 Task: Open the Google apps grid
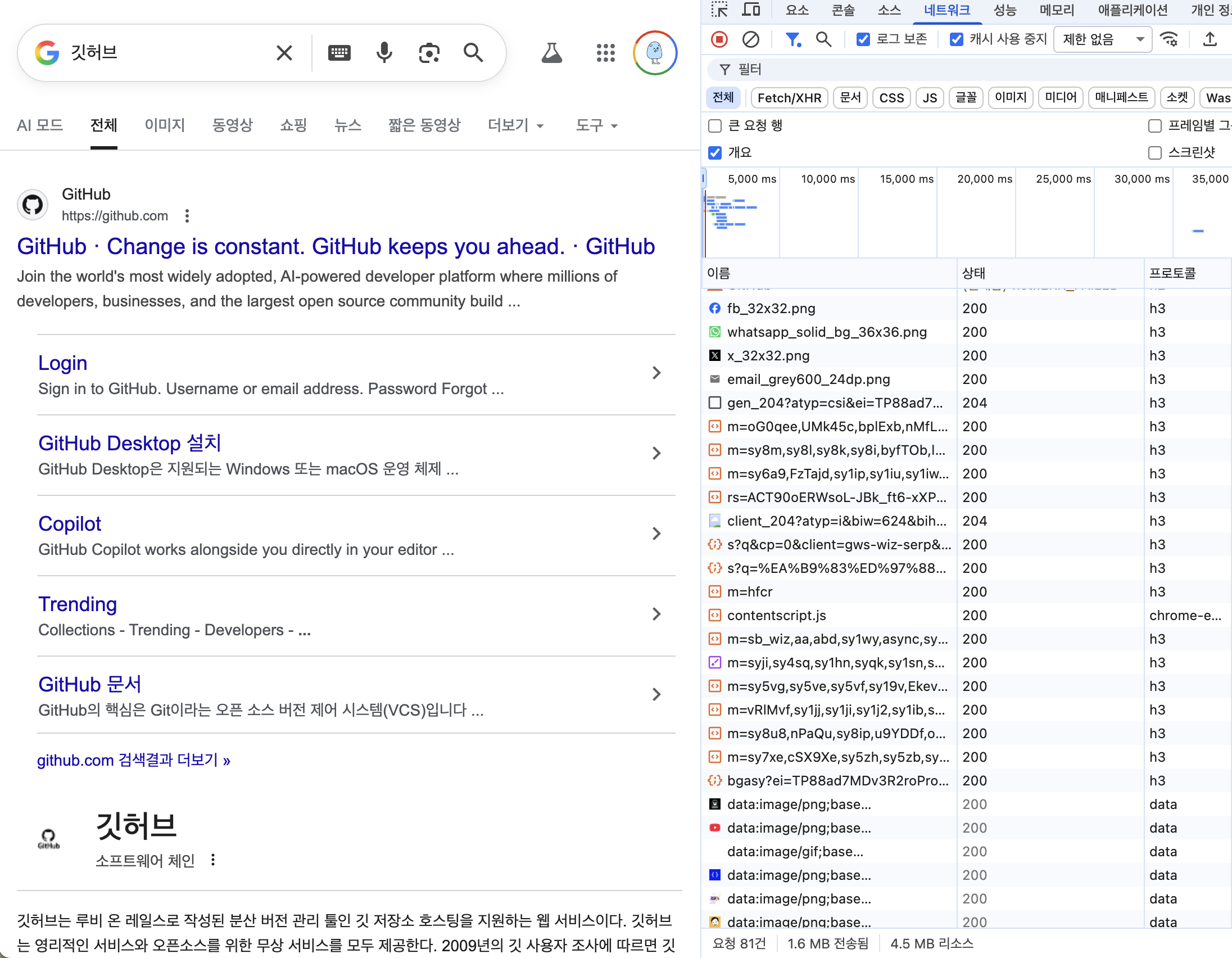coord(605,52)
